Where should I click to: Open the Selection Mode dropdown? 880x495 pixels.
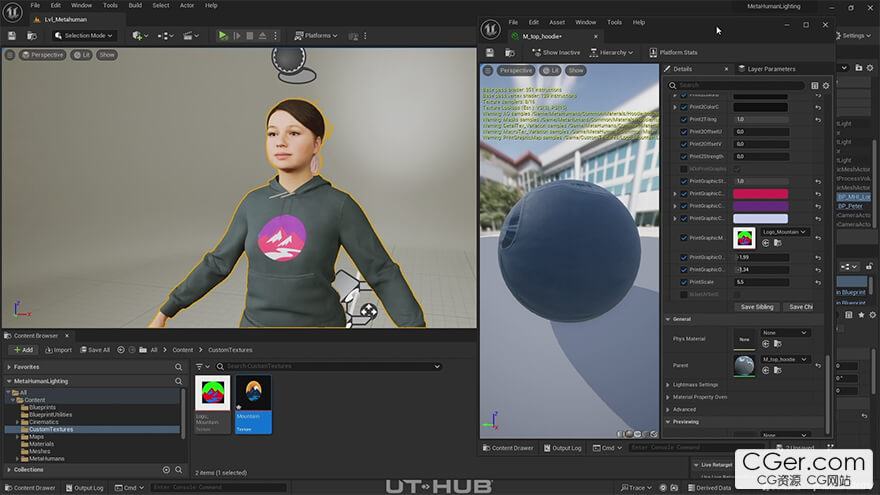pyautogui.click(x=84, y=35)
